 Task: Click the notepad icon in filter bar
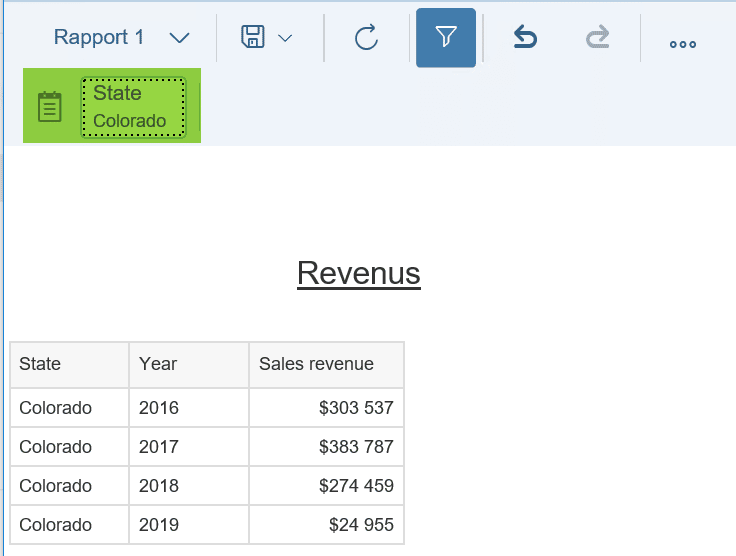click(50, 107)
